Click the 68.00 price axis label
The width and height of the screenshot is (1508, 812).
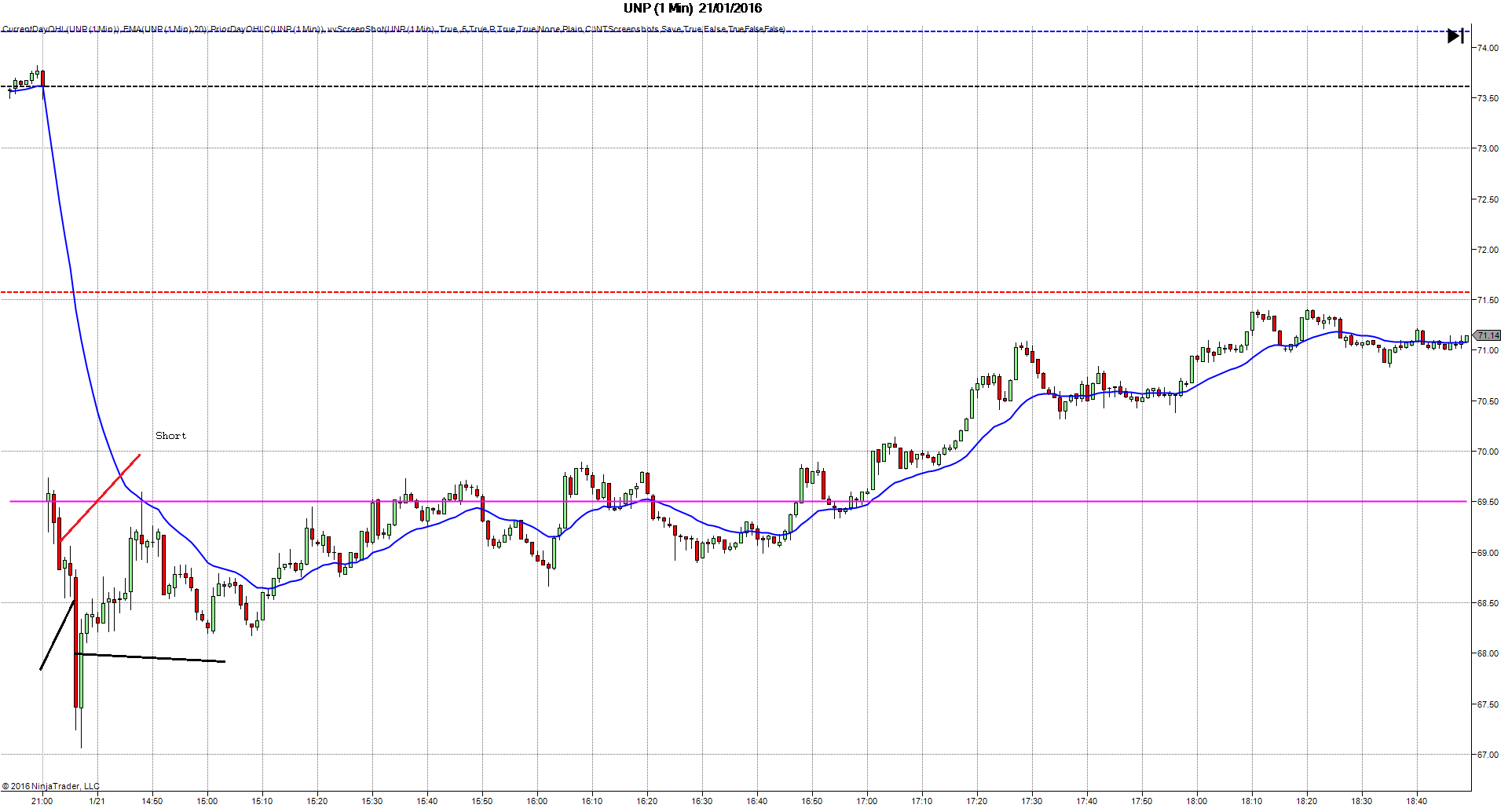(1487, 653)
